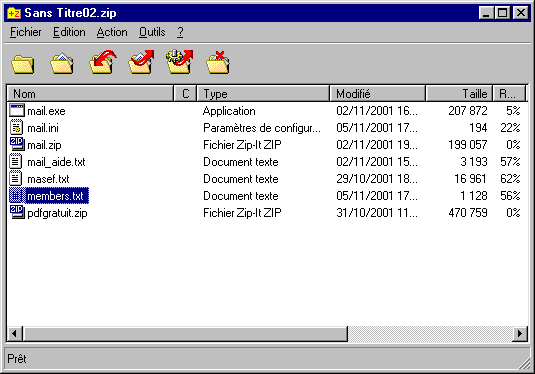Click the text document icon of mail_aide.txt
The height and width of the screenshot is (374, 535).
(15, 161)
